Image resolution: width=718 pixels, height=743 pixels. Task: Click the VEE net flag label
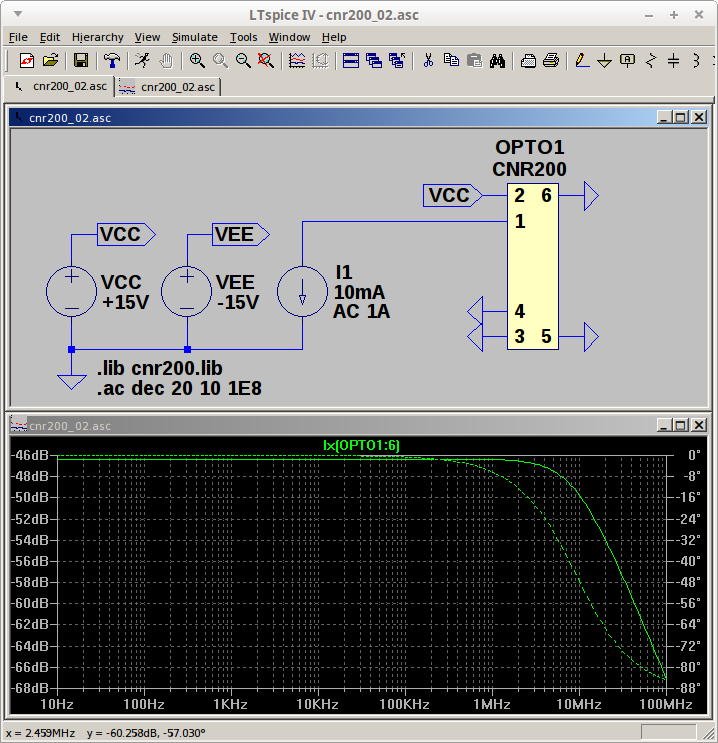(x=240, y=235)
